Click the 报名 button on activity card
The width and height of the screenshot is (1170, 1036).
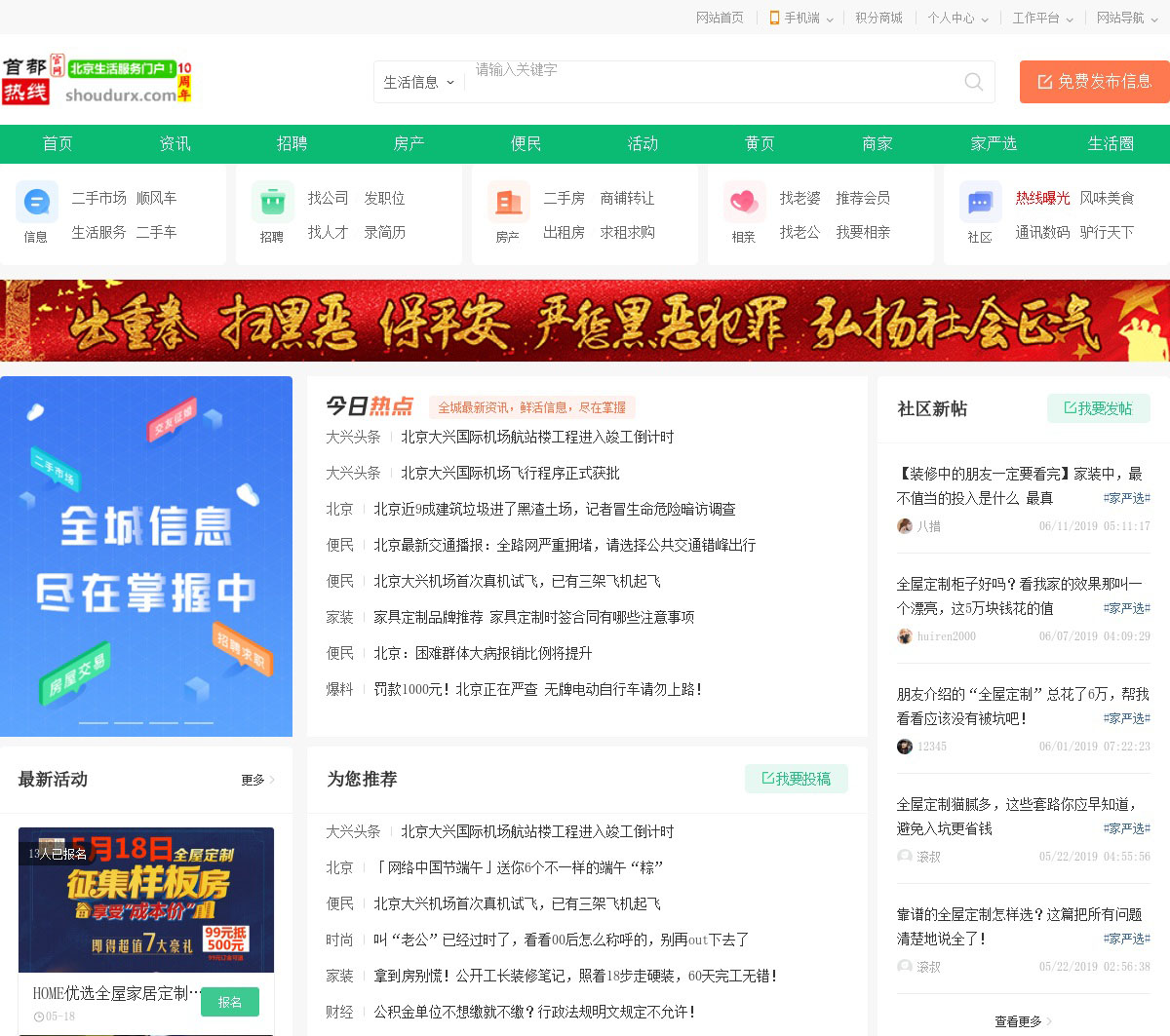tap(230, 1002)
